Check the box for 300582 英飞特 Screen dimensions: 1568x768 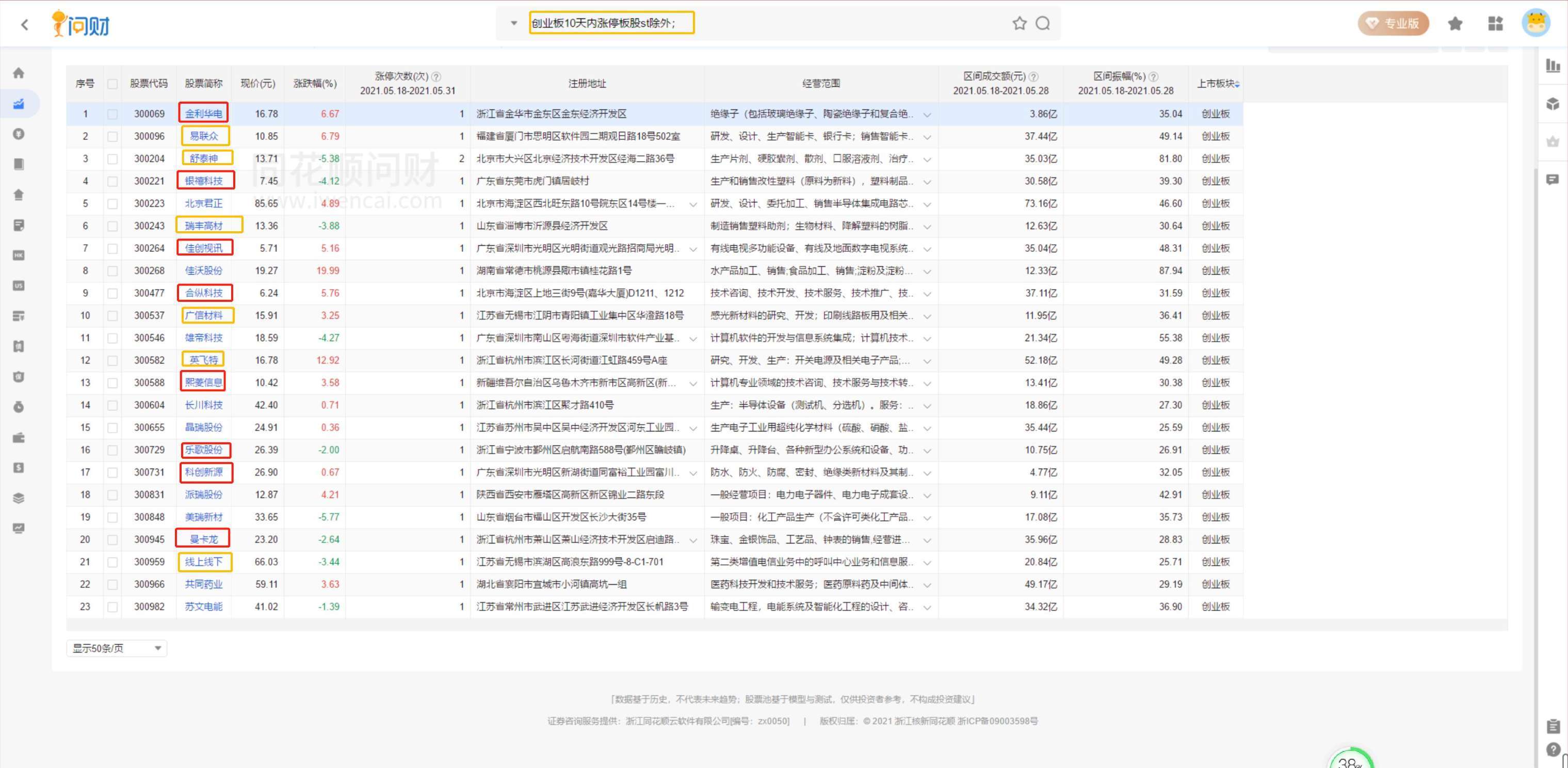pyautogui.click(x=112, y=361)
